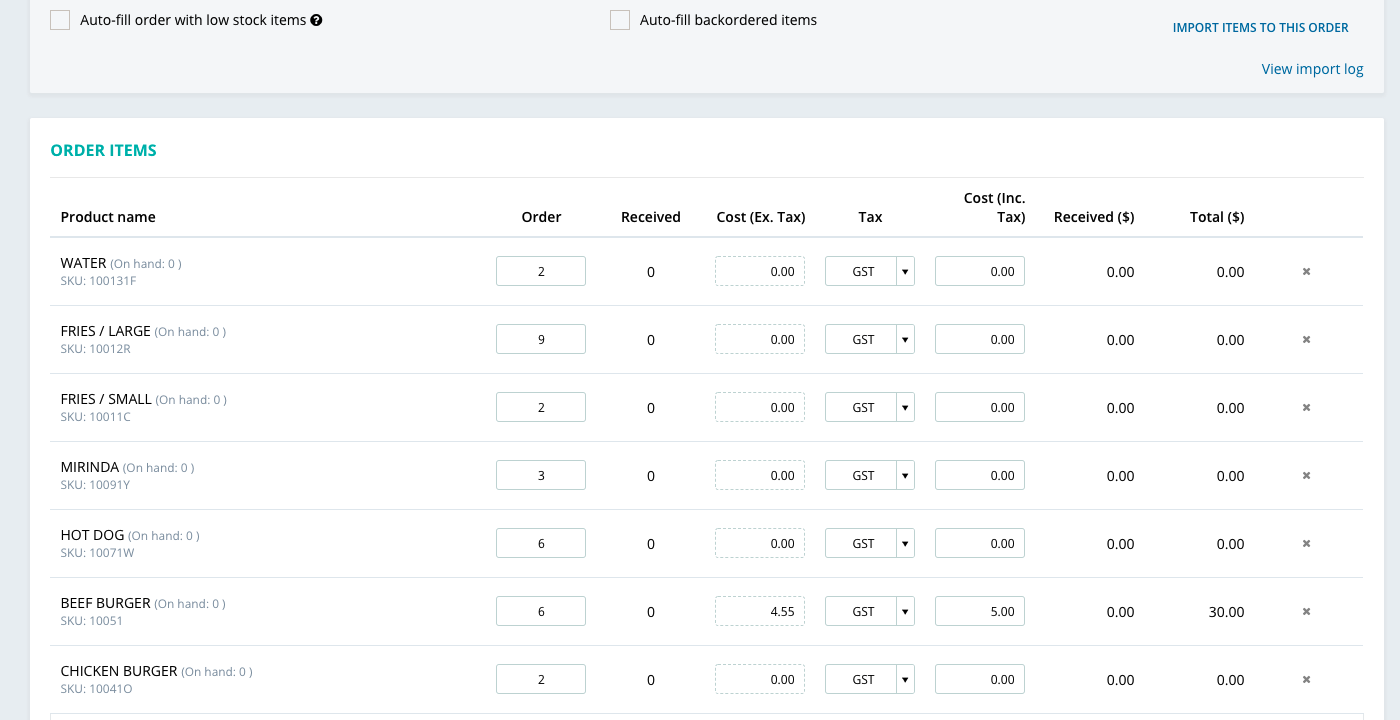Click Import Items To This Order

(1260, 28)
